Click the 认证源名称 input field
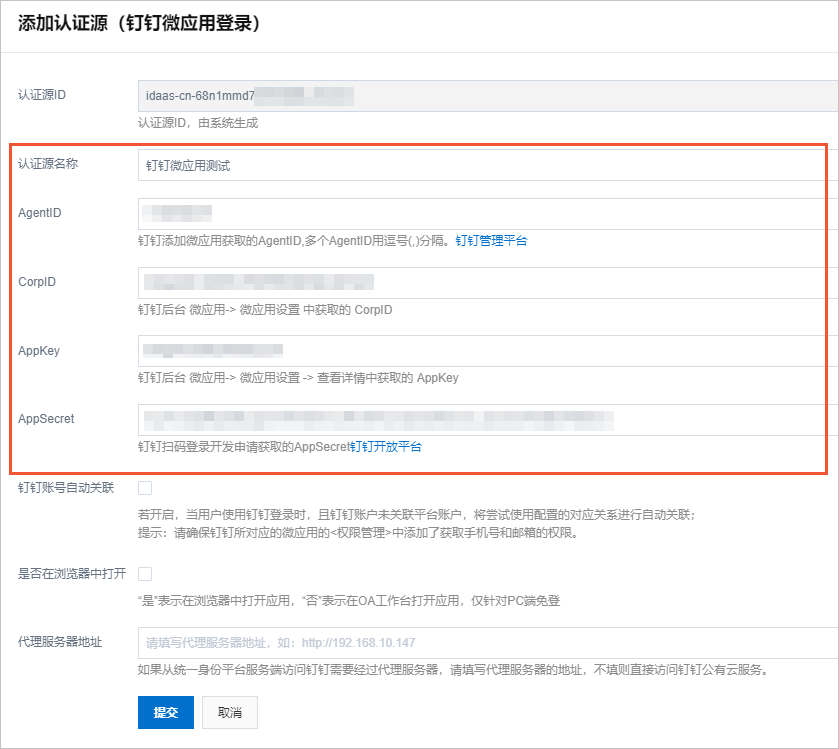839x749 pixels. pyautogui.click(x=488, y=165)
